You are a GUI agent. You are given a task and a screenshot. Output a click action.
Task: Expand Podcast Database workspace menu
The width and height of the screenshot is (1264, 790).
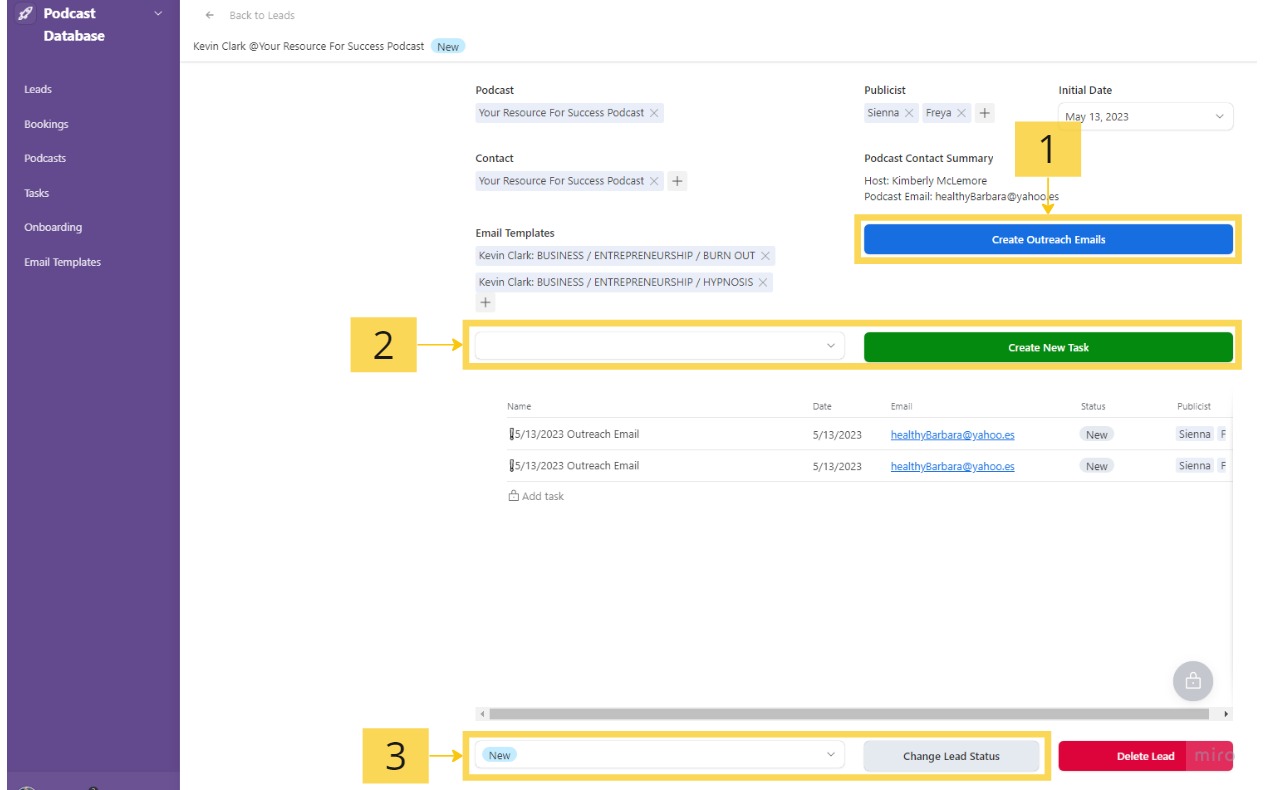pos(157,14)
